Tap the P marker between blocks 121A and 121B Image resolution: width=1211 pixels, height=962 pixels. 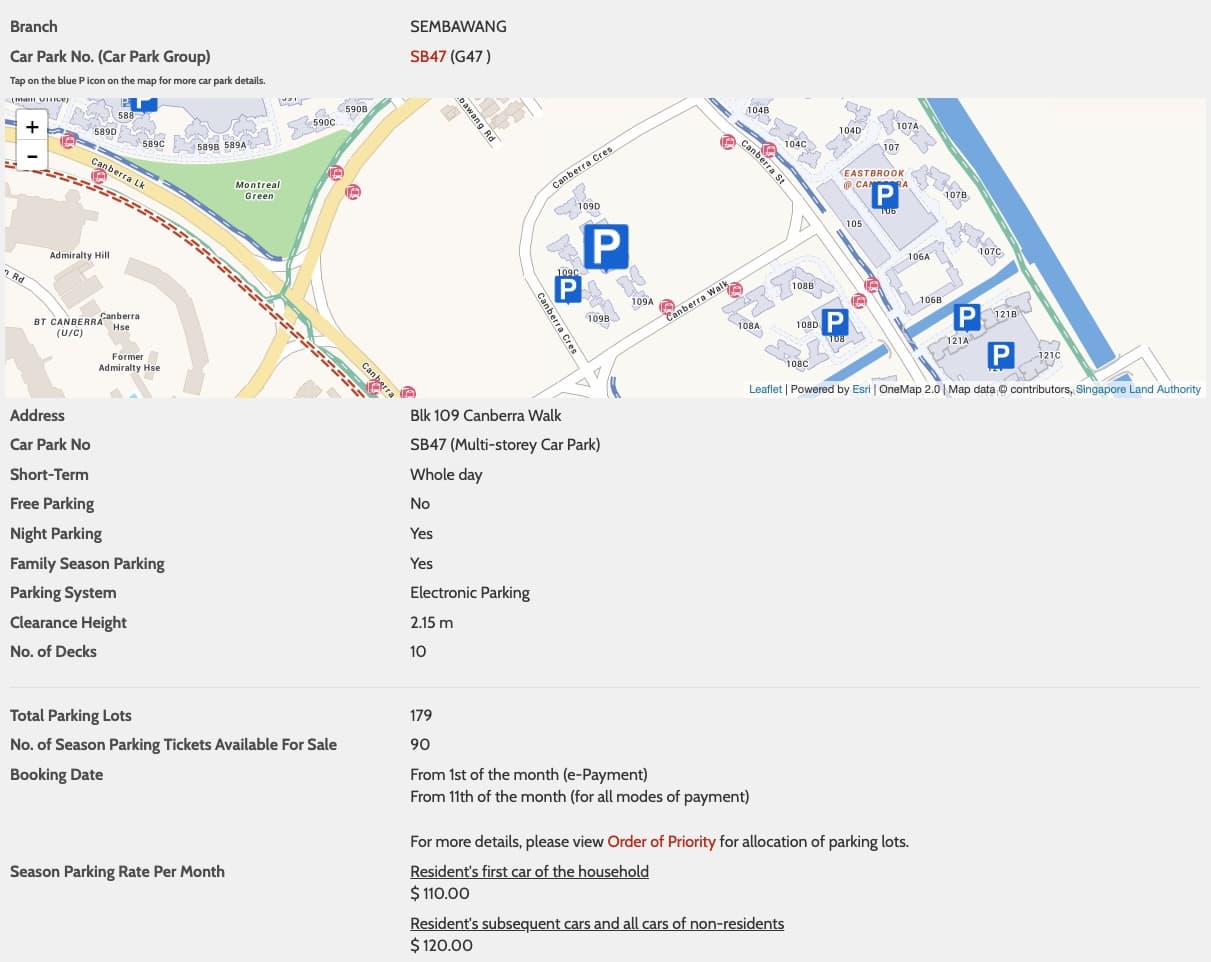(966, 318)
